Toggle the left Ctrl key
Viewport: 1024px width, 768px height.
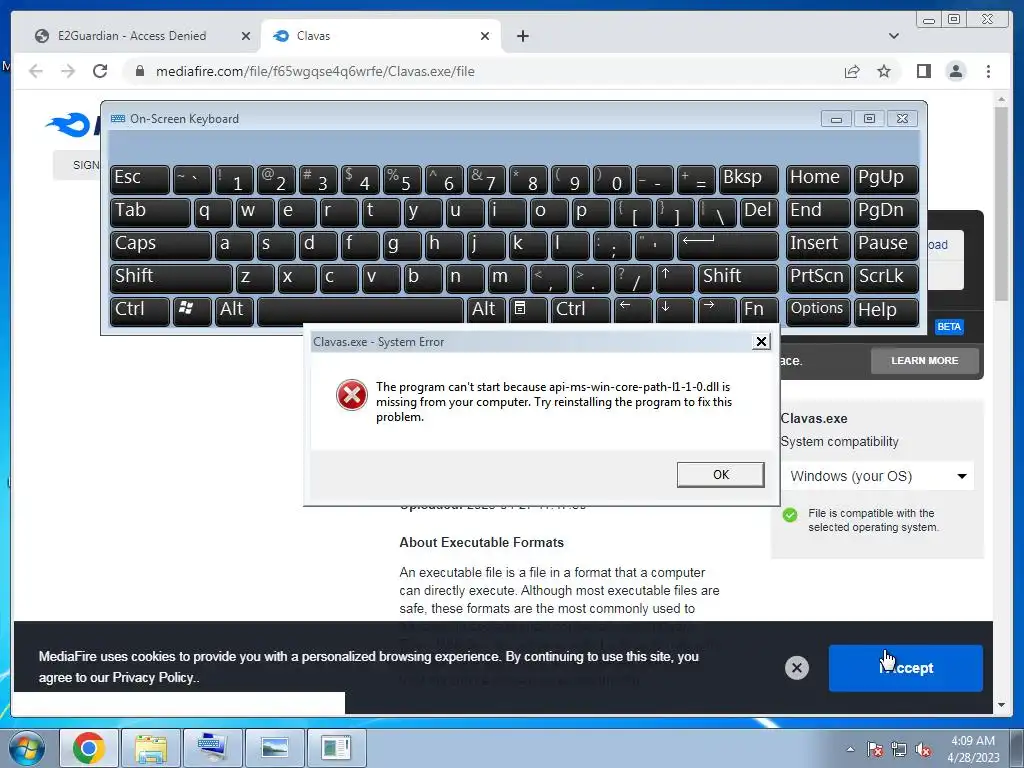(x=139, y=311)
